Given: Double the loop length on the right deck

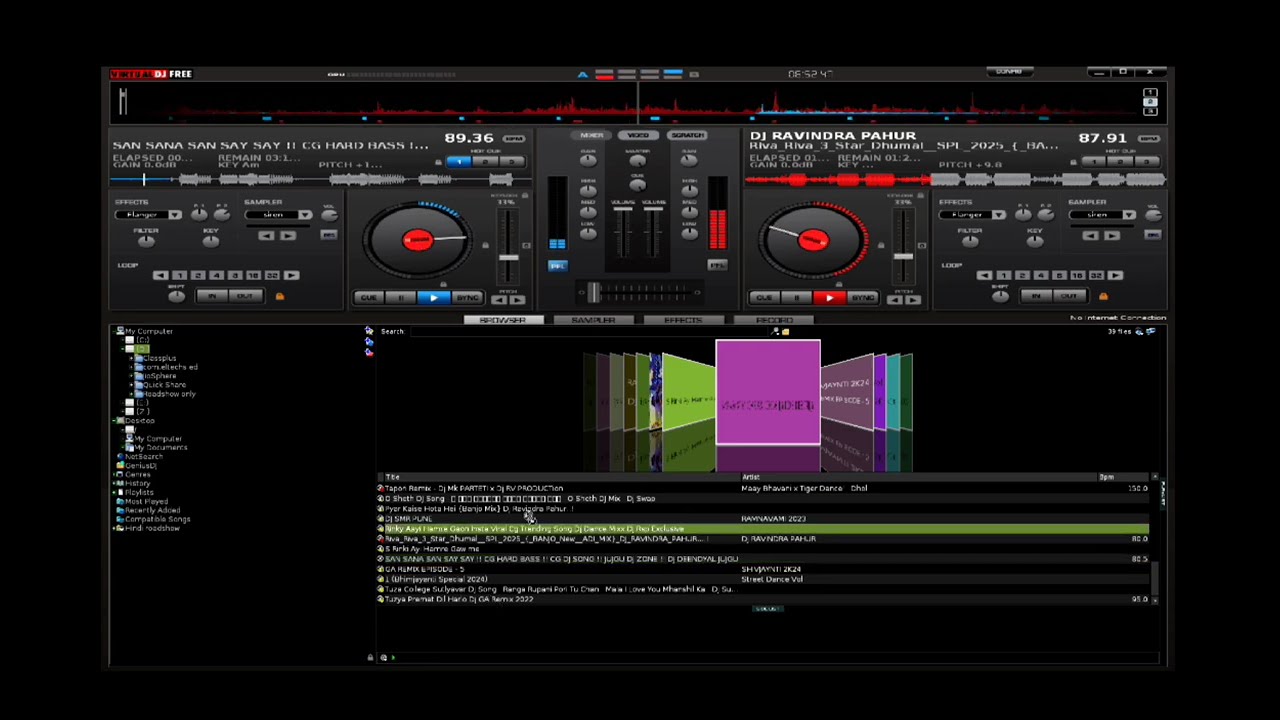Looking at the screenshot, I should (x=1115, y=275).
